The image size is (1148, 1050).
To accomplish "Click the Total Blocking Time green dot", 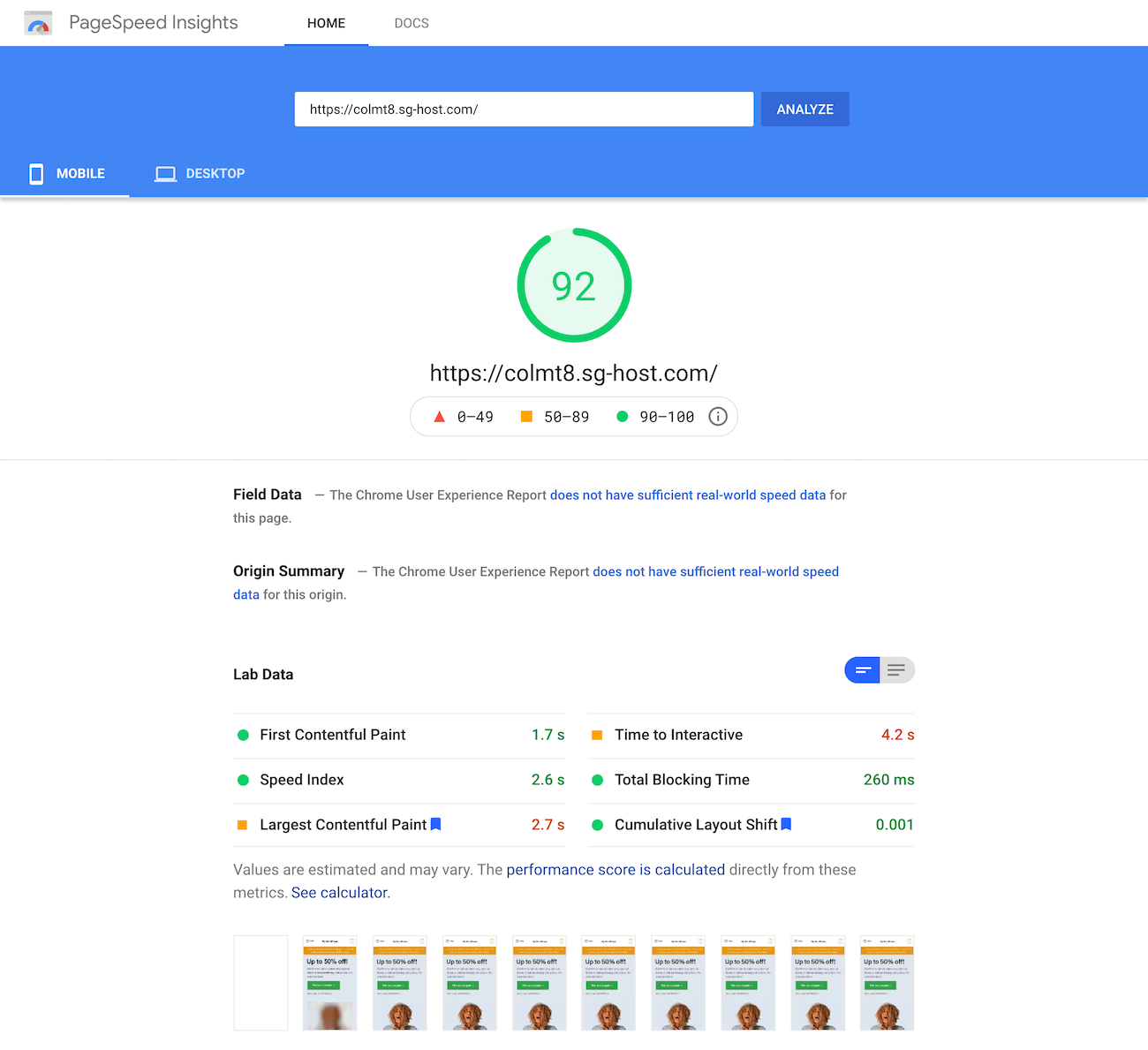I will (x=597, y=780).
